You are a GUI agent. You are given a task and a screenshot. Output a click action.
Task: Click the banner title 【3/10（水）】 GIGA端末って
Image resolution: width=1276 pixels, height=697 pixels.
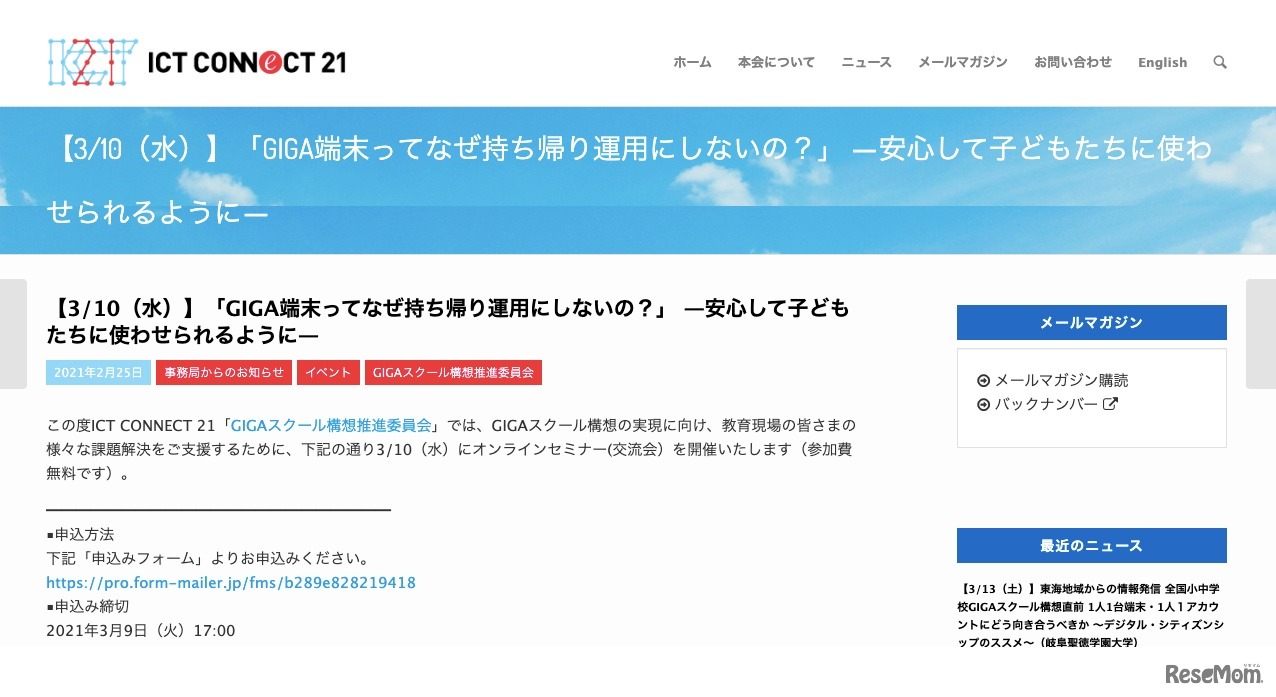[x=630, y=180]
